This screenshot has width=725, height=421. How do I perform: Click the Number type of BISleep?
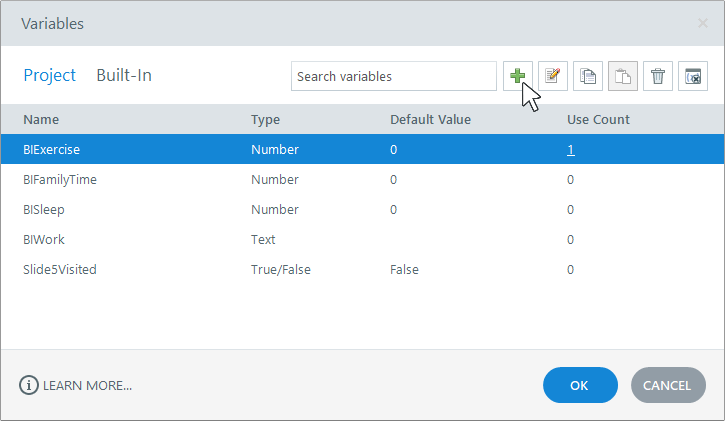pos(275,209)
